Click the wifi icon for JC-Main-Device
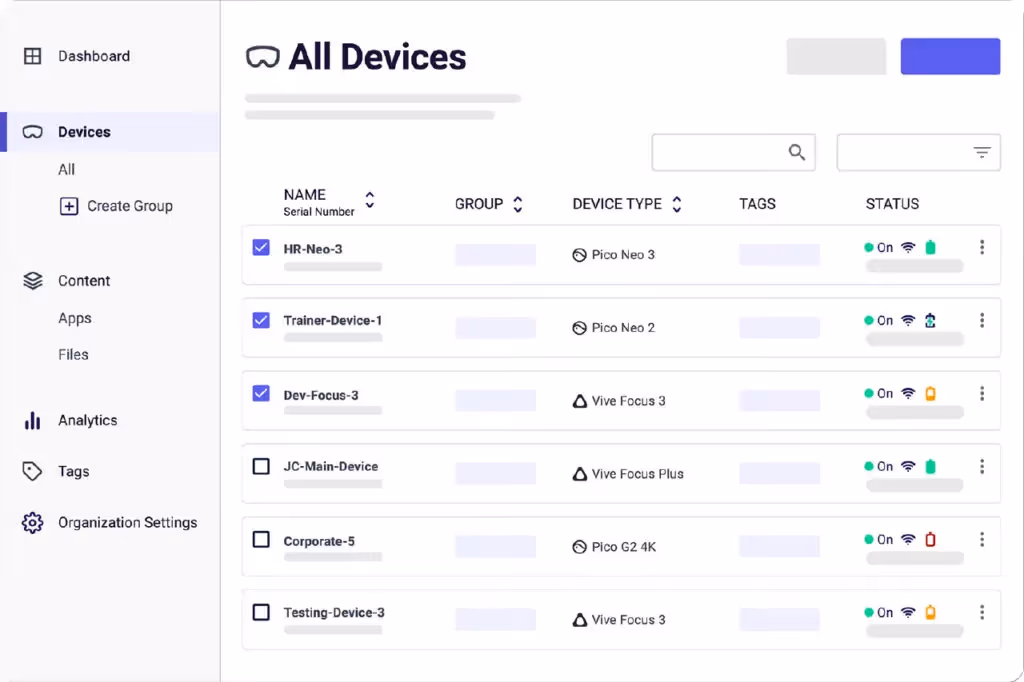The image size is (1024, 682). click(x=908, y=466)
